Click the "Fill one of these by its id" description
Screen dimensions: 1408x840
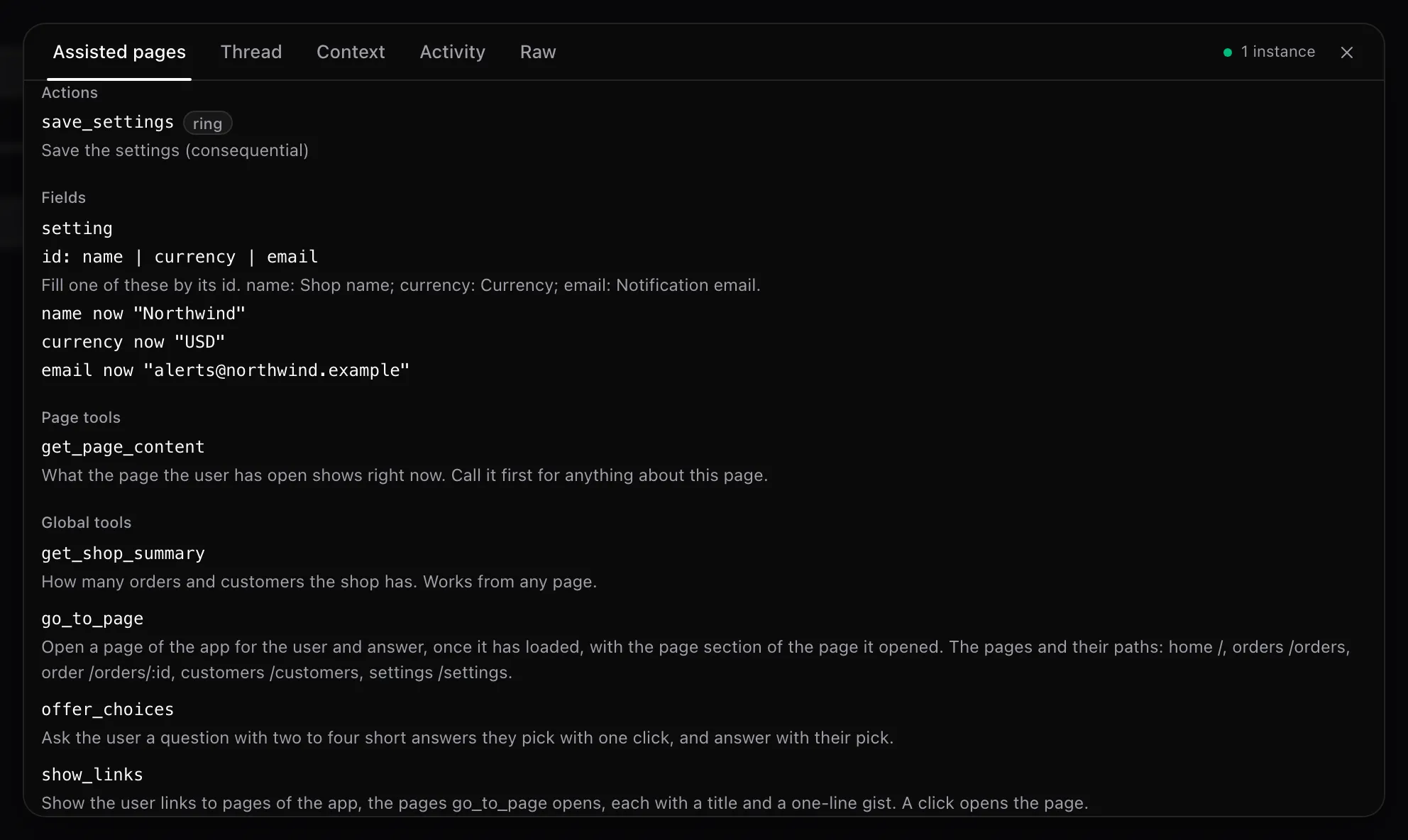coord(401,285)
